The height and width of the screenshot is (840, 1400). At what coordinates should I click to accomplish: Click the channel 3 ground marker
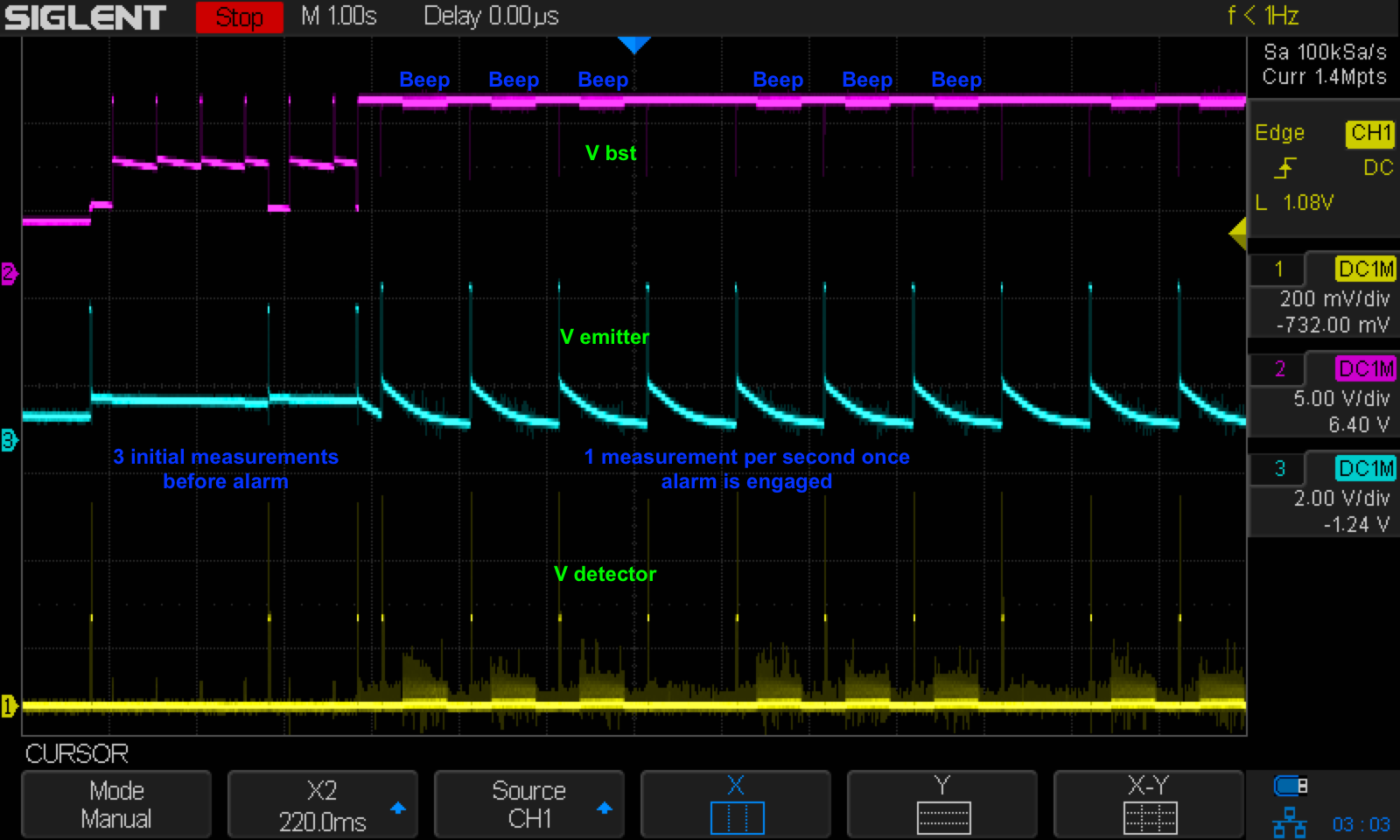(x=9, y=440)
